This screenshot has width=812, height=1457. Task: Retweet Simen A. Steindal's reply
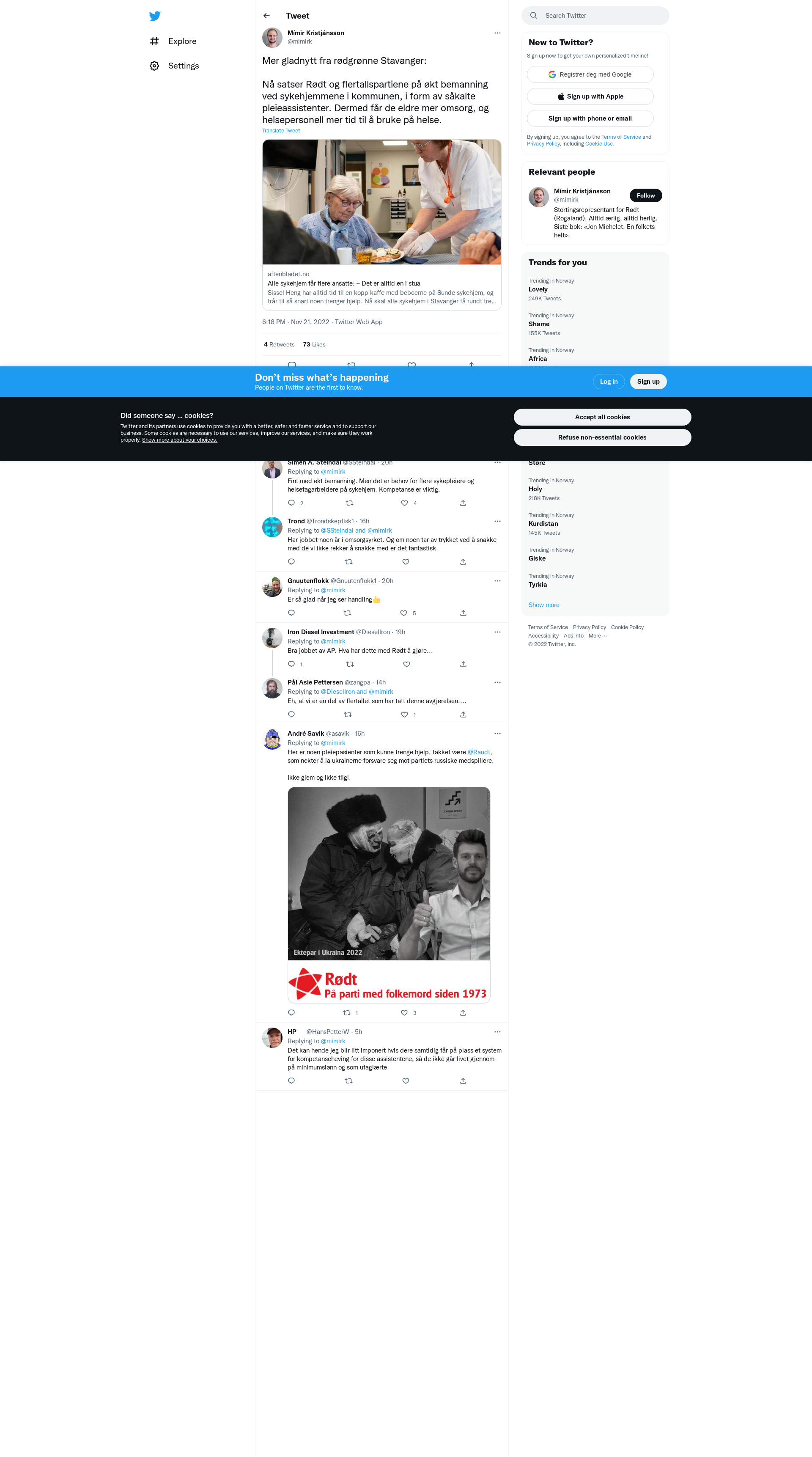pos(349,503)
